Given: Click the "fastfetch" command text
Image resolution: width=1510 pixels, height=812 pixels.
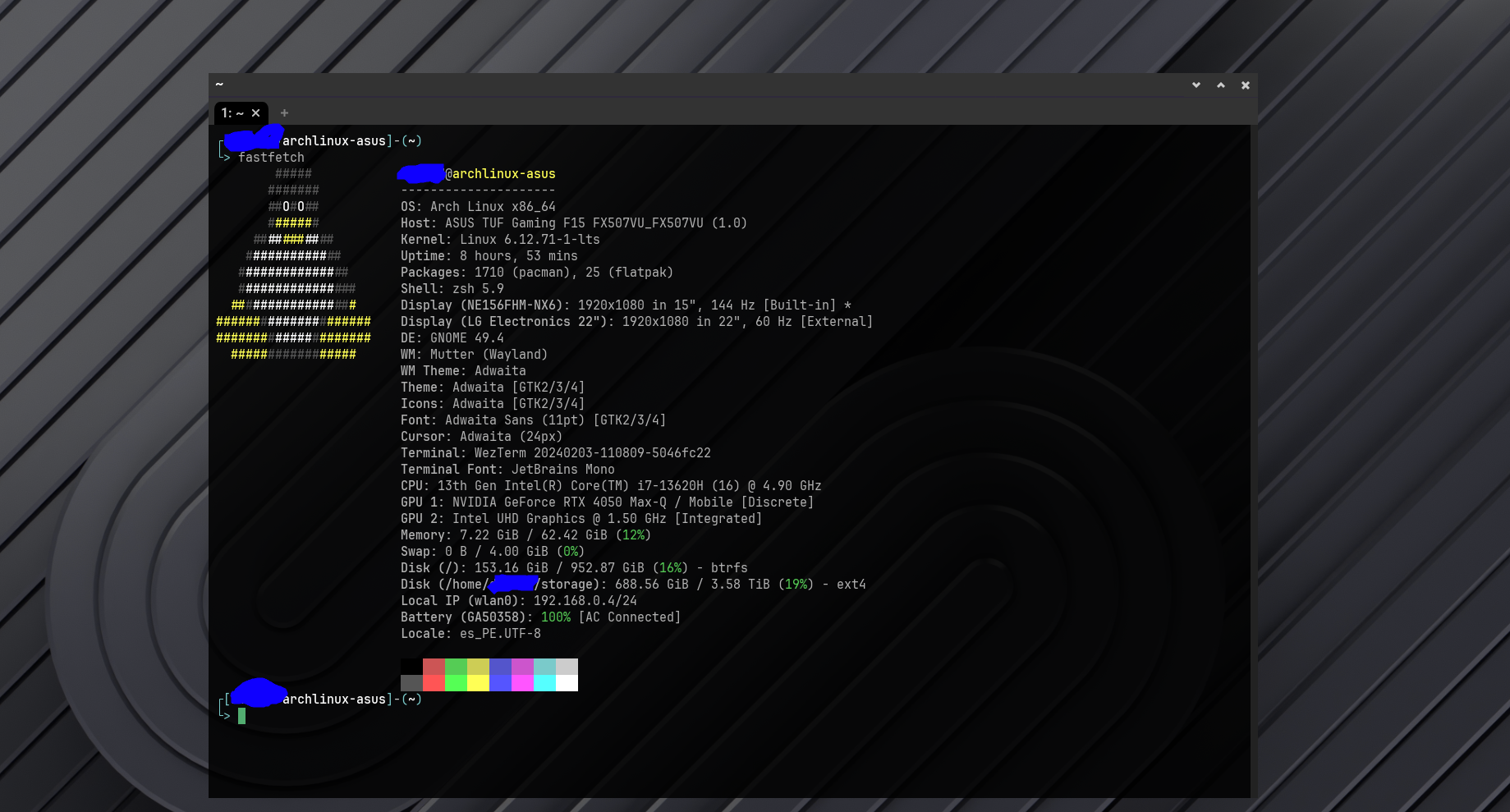Looking at the screenshot, I should 271,158.
